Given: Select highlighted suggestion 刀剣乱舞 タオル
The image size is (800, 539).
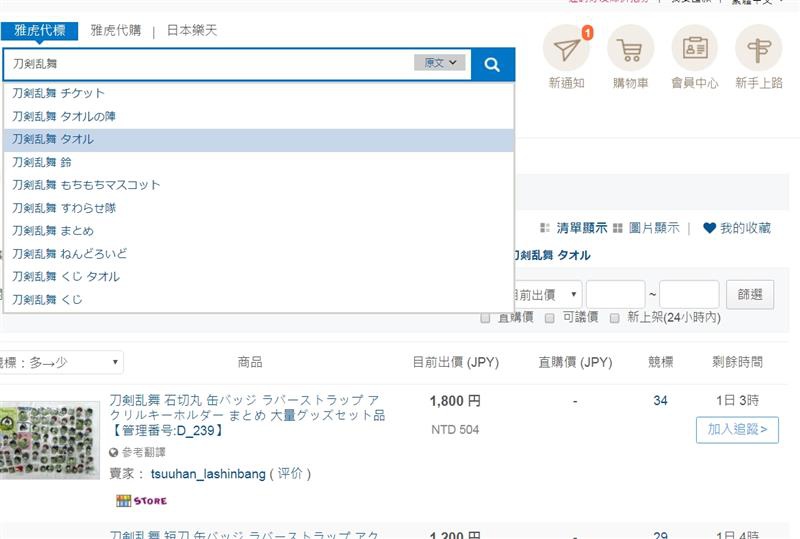Looking at the screenshot, I should pyautogui.click(x=258, y=140).
